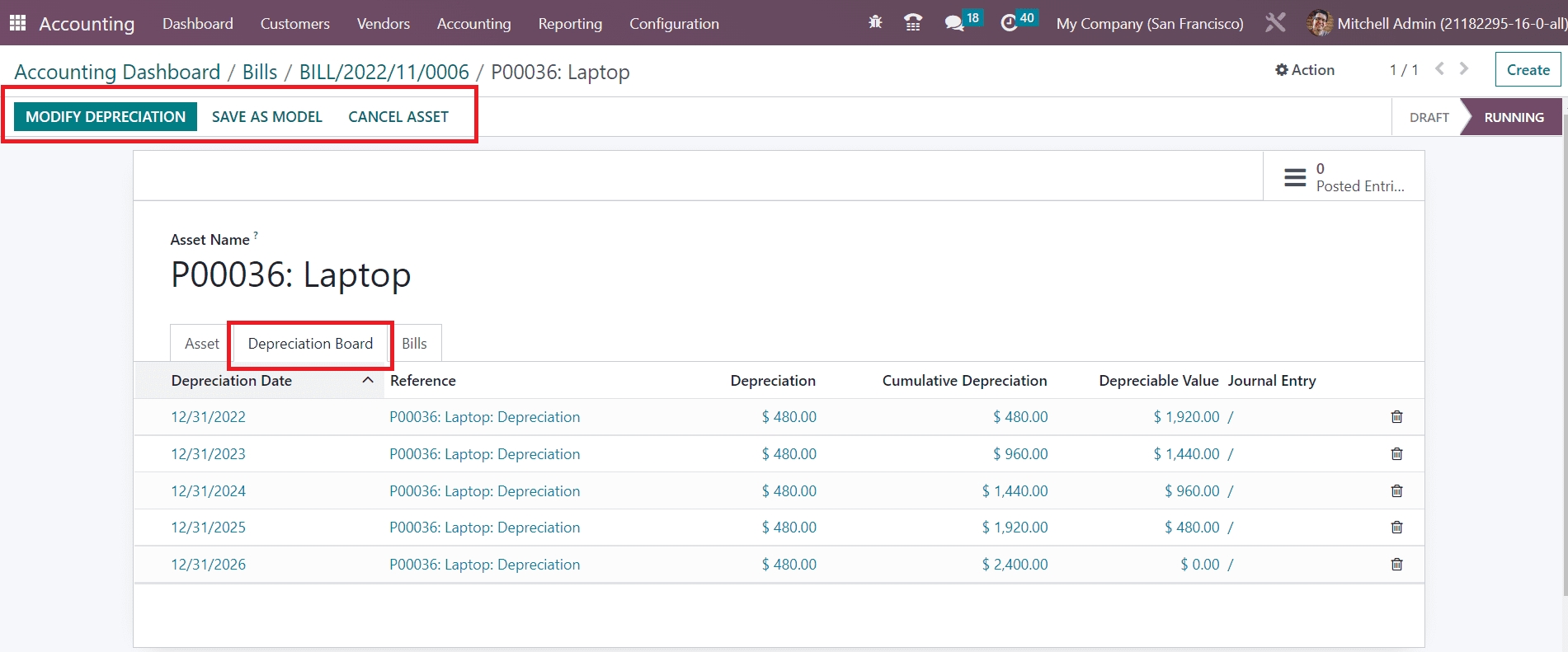
Task: Click the Modify Depreciation button
Action: click(106, 117)
